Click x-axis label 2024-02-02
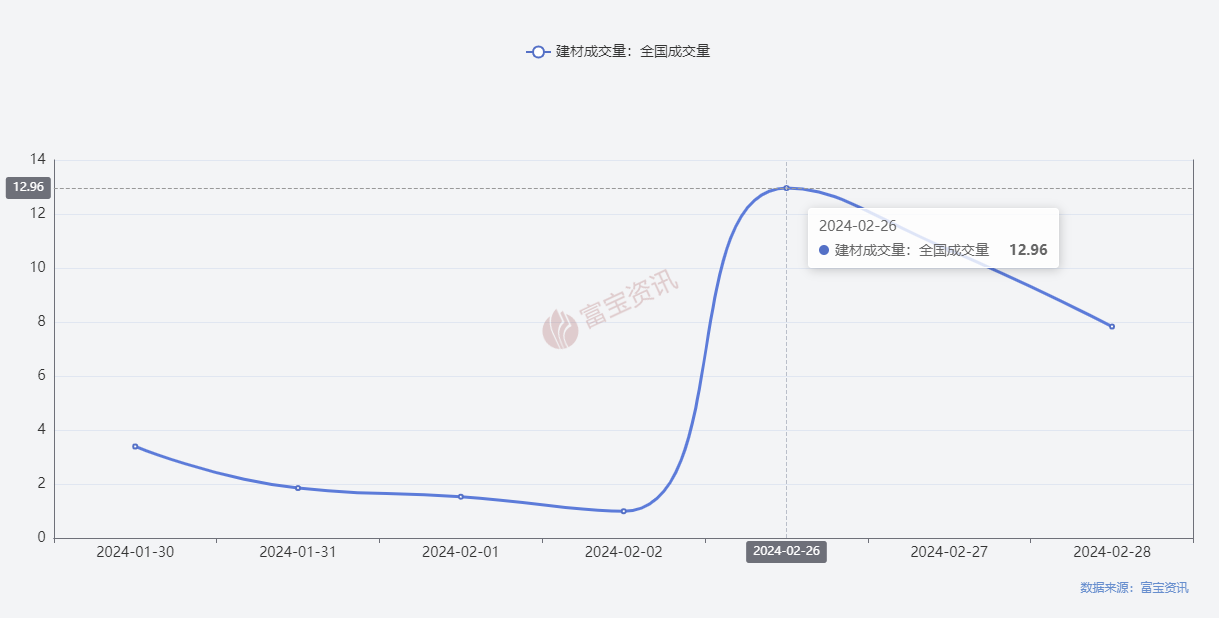This screenshot has height=618, width=1219. click(623, 551)
